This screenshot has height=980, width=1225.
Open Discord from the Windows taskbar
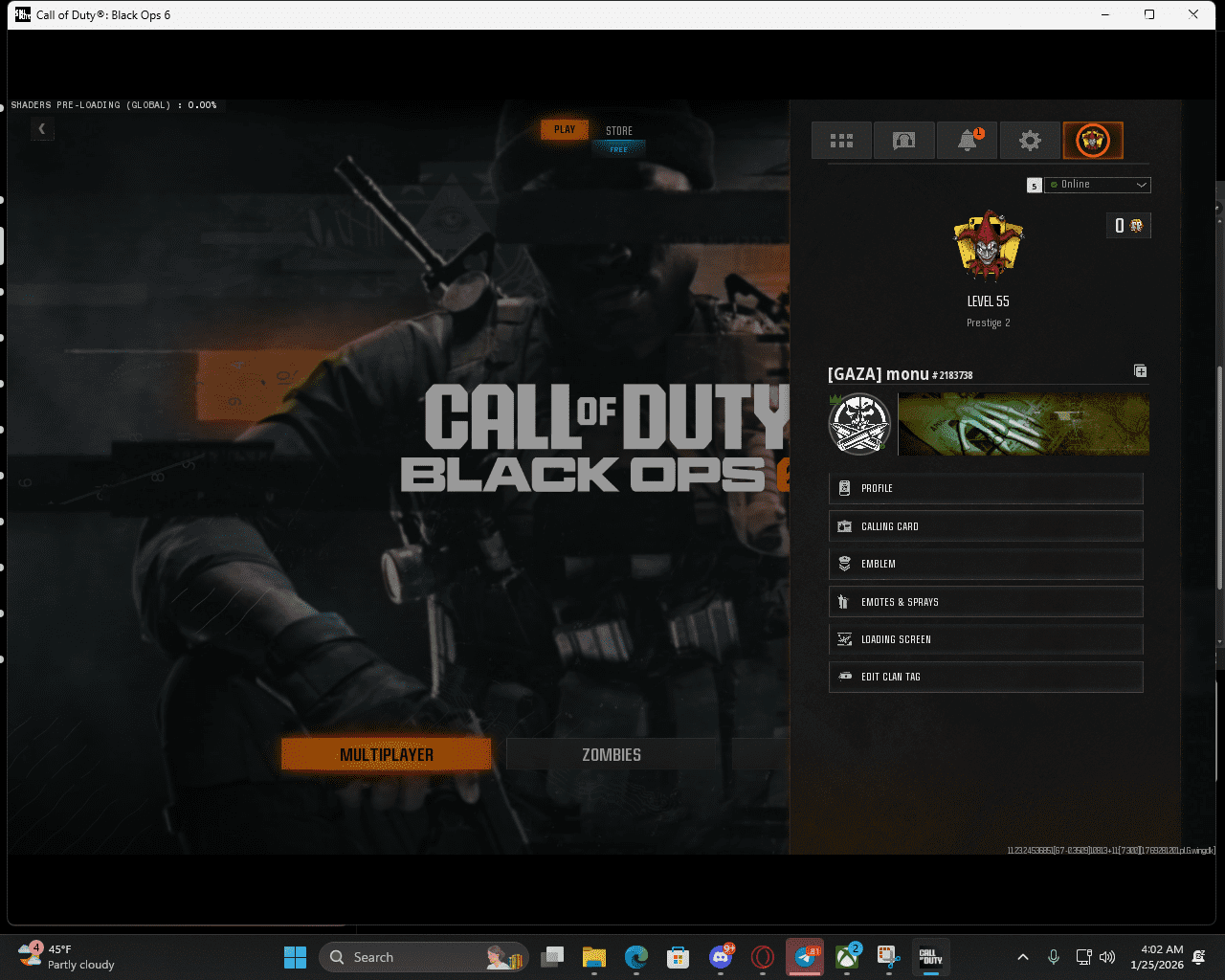click(721, 957)
